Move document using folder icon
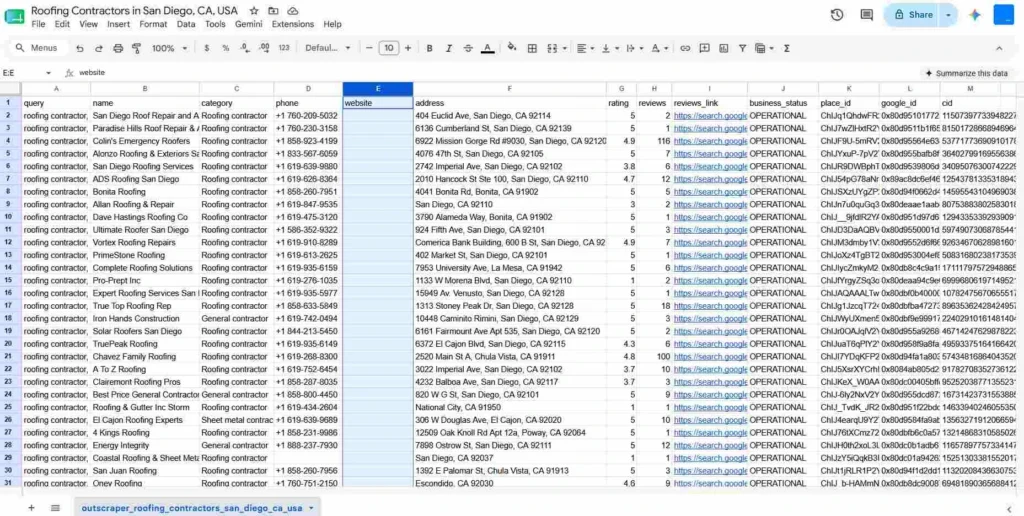Viewport: 1024px width, 516px height. 273,11
